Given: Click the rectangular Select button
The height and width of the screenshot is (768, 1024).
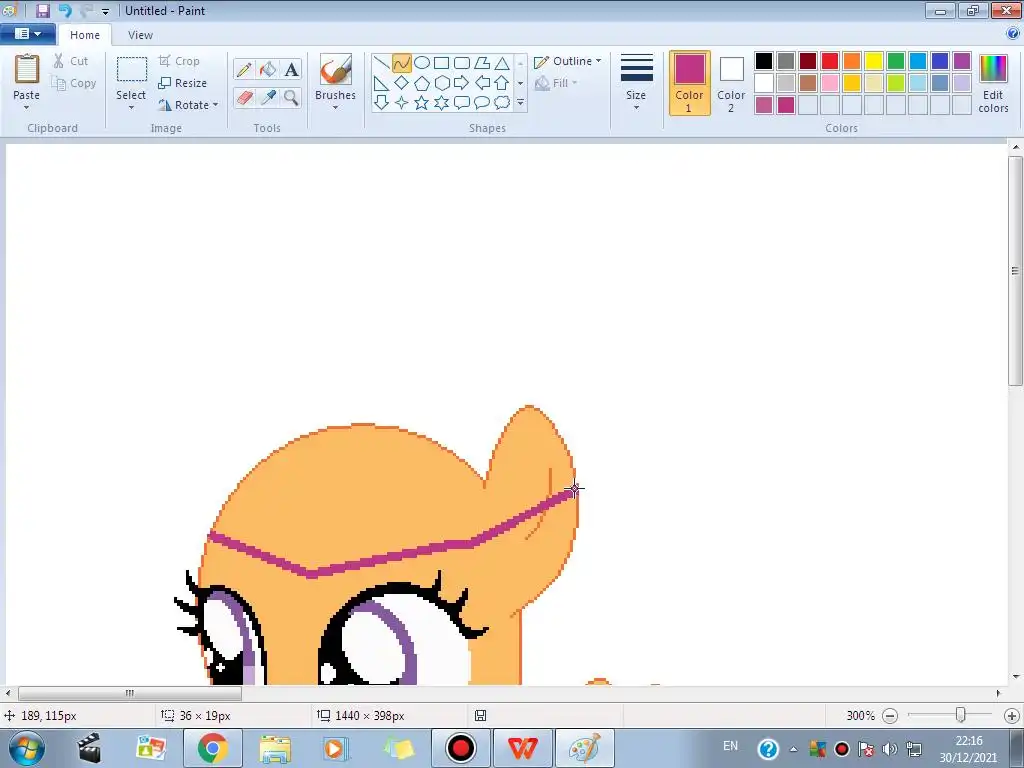Looking at the screenshot, I should pos(131,69).
